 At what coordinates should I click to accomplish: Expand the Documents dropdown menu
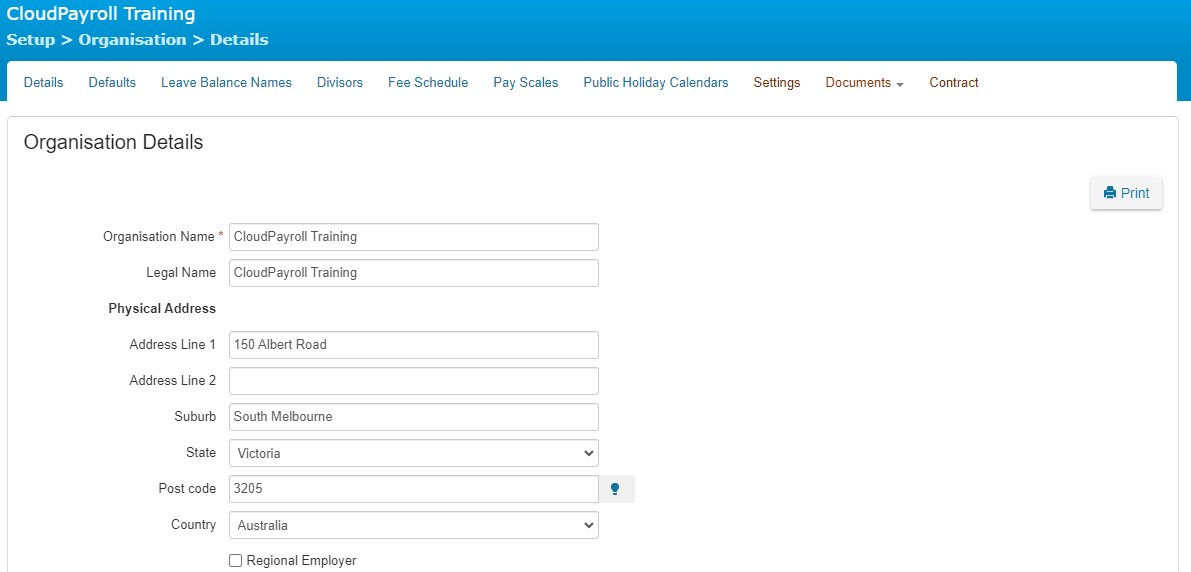864,83
